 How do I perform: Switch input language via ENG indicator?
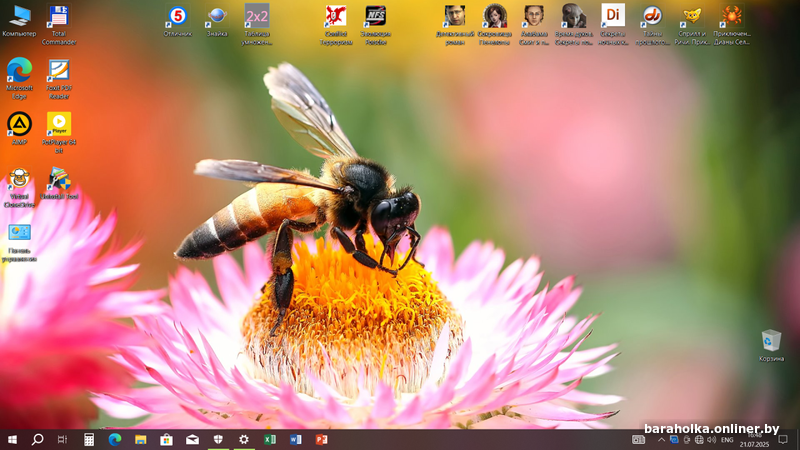point(727,439)
